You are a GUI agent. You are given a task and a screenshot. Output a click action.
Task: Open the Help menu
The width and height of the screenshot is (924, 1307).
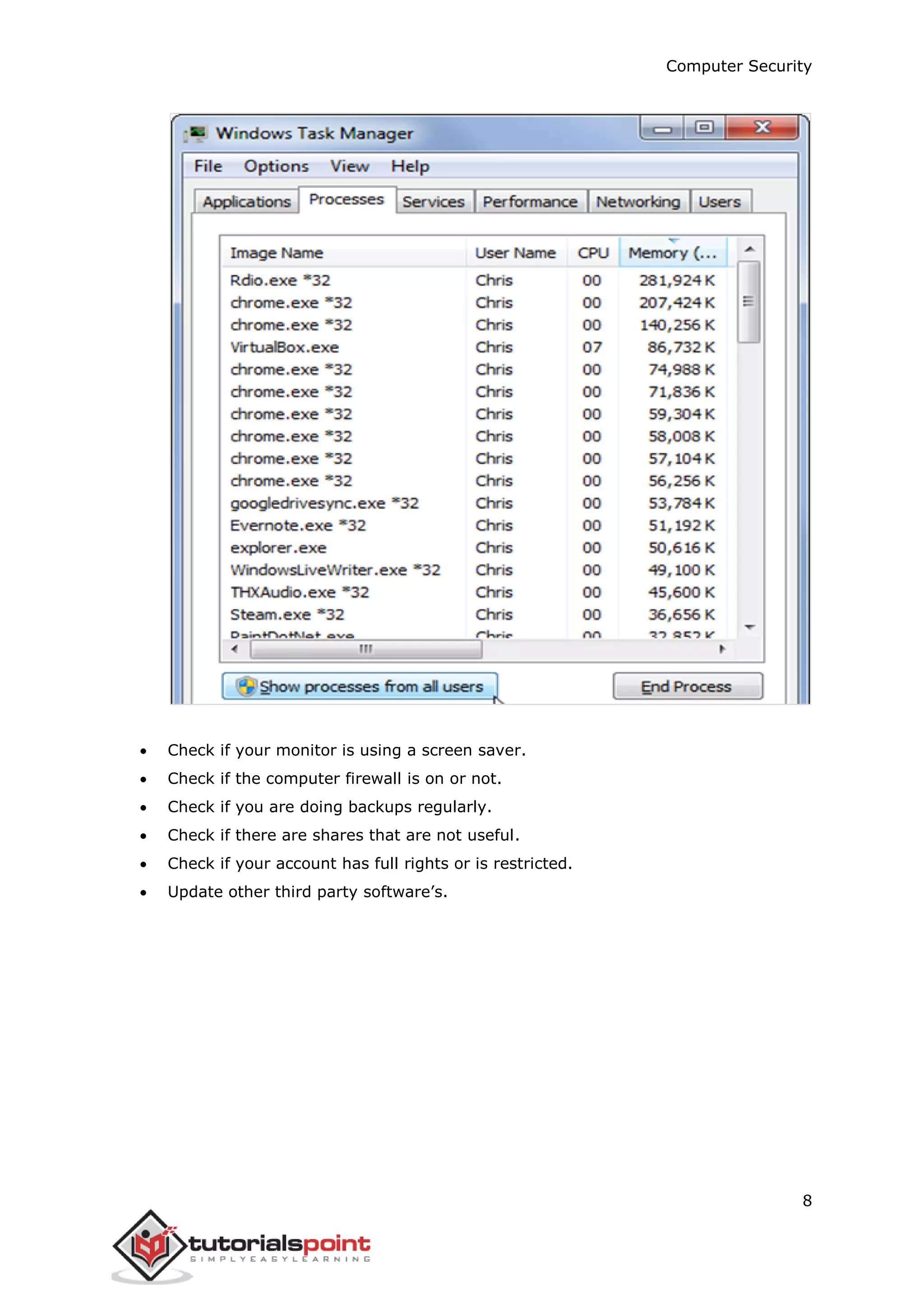click(x=410, y=166)
